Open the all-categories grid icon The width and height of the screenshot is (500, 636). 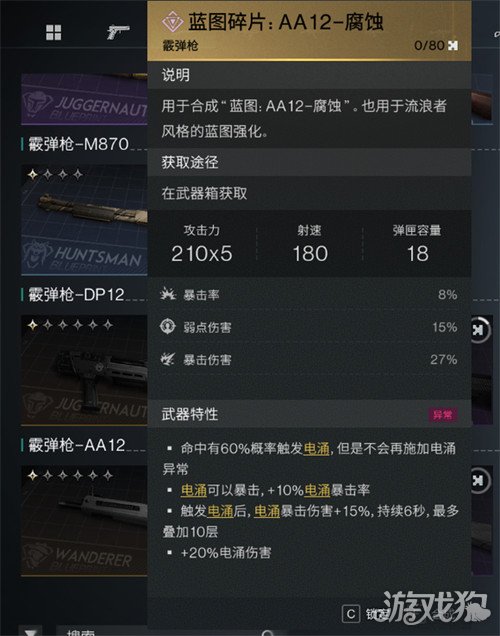point(54,32)
